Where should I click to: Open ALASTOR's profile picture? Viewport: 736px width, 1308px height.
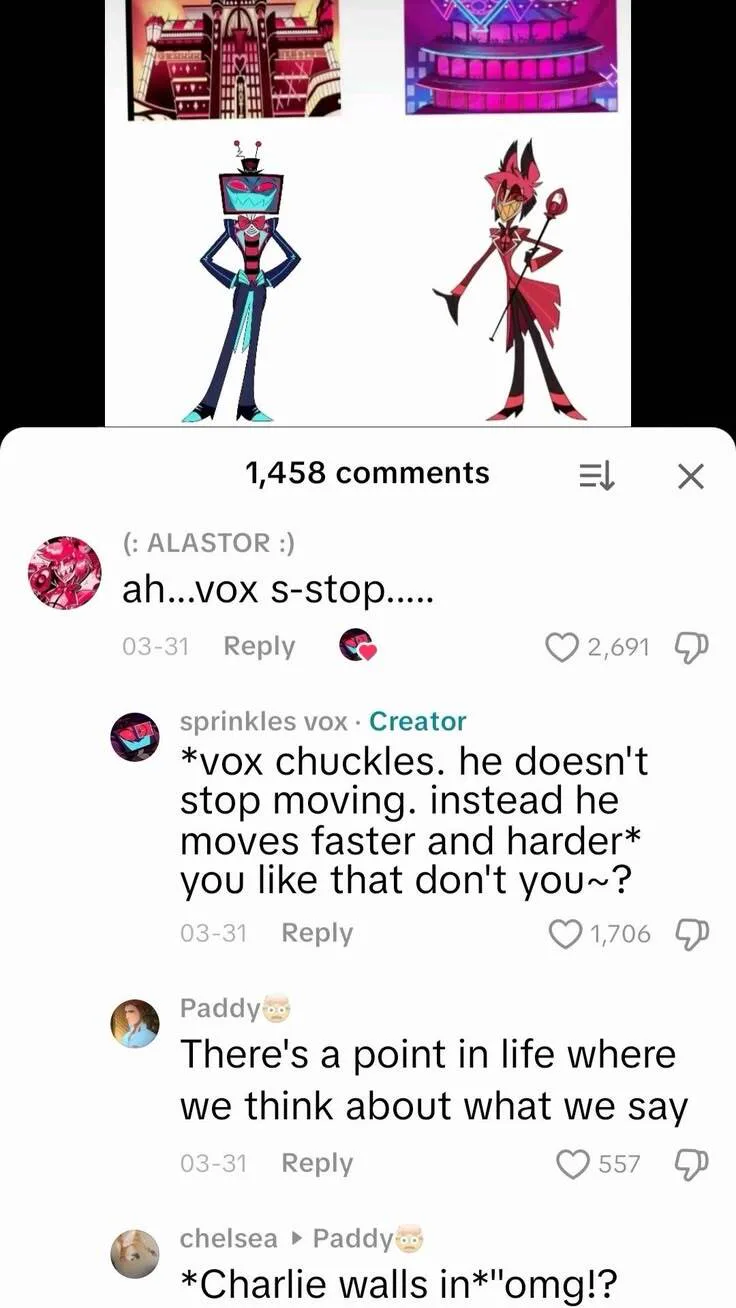[x=63, y=573]
